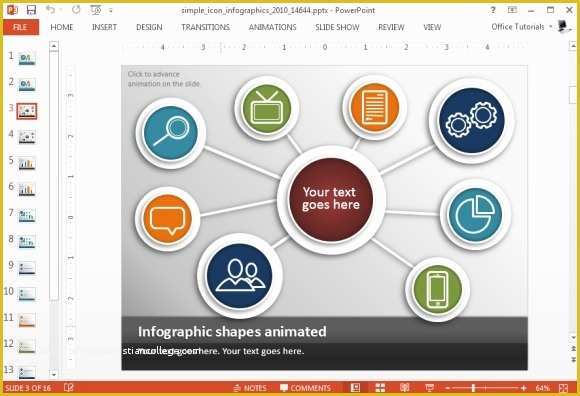
Task: Open Office Tutorials account dropdown
Action: pyautogui.click(x=522, y=27)
